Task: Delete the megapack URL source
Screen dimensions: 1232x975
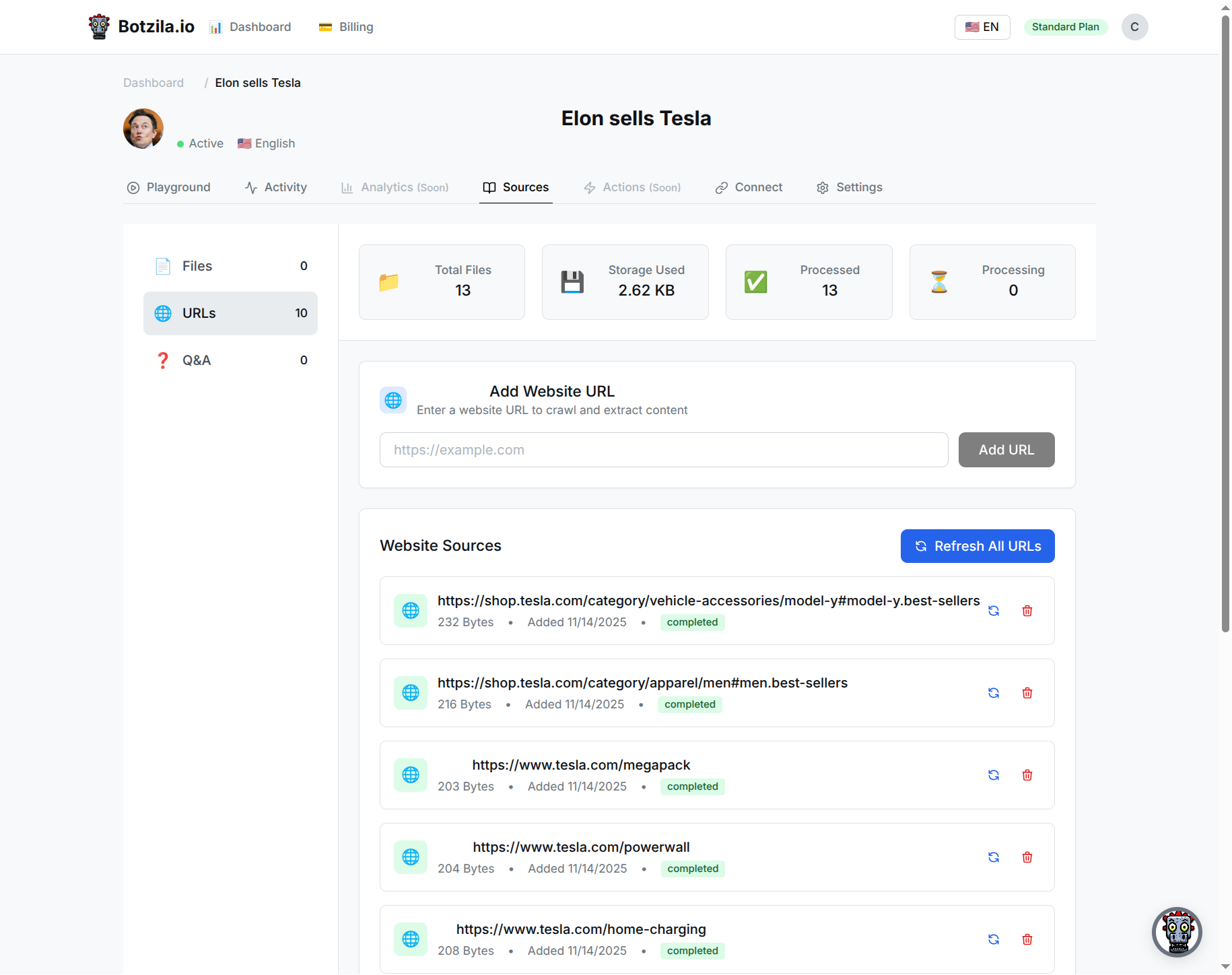Action: tap(1027, 775)
